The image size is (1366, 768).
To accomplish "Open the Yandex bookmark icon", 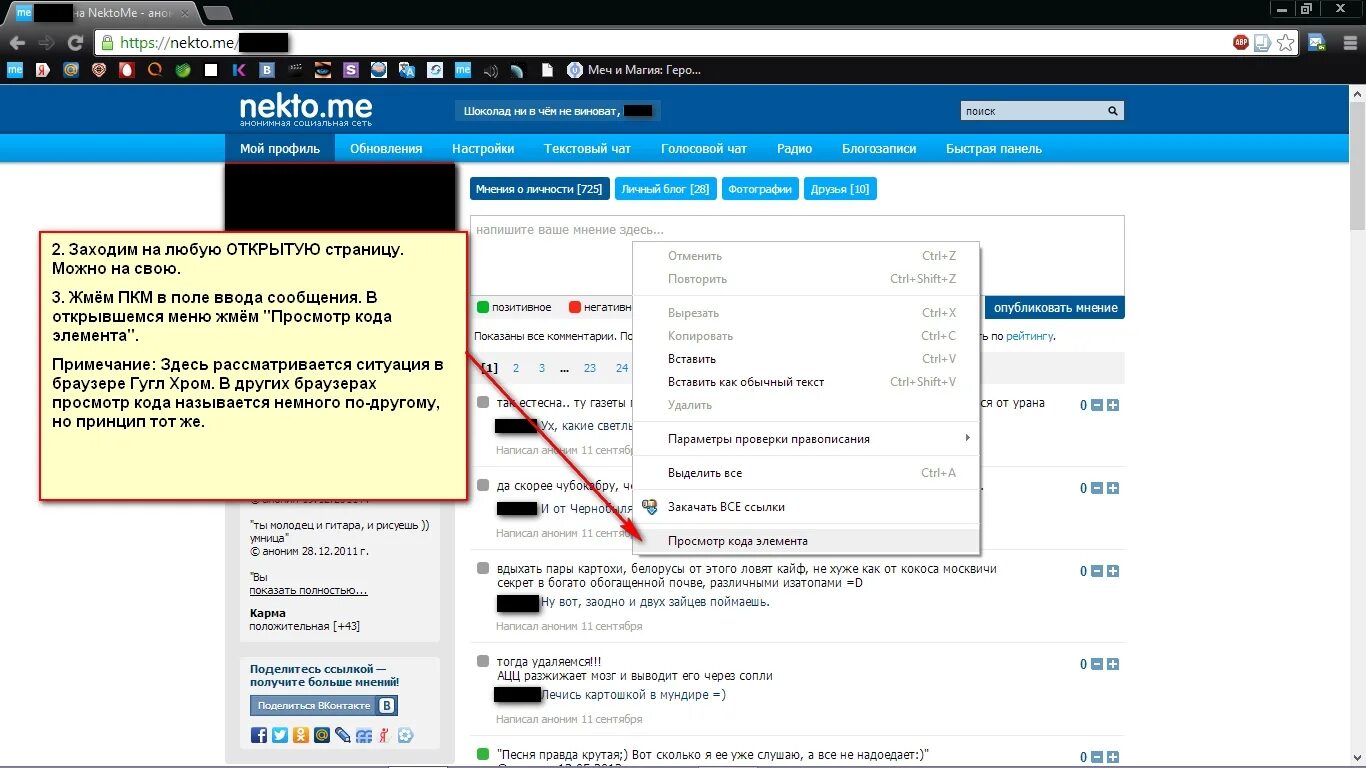I will pyautogui.click(x=43, y=70).
